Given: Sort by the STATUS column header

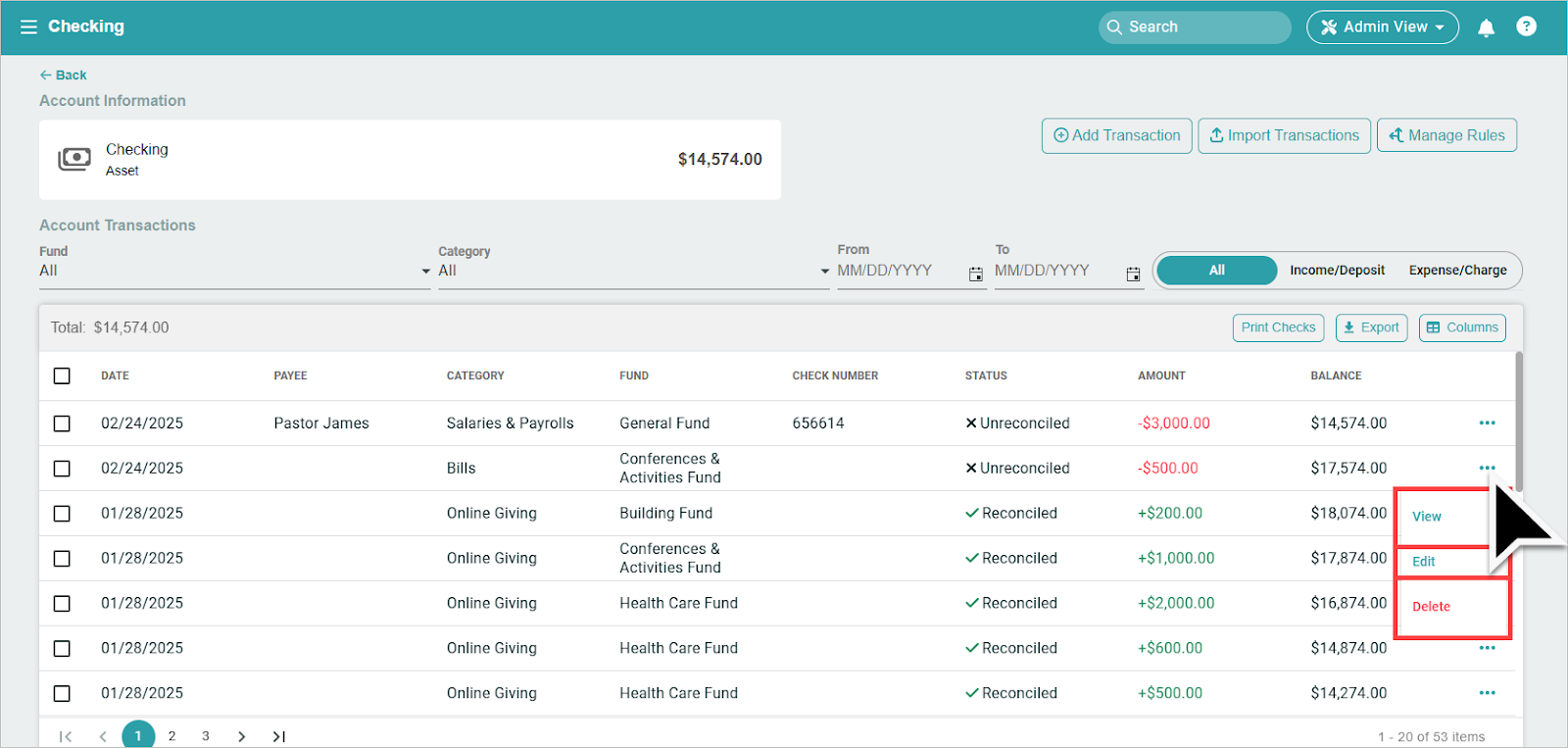Looking at the screenshot, I should click(x=986, y=375).
